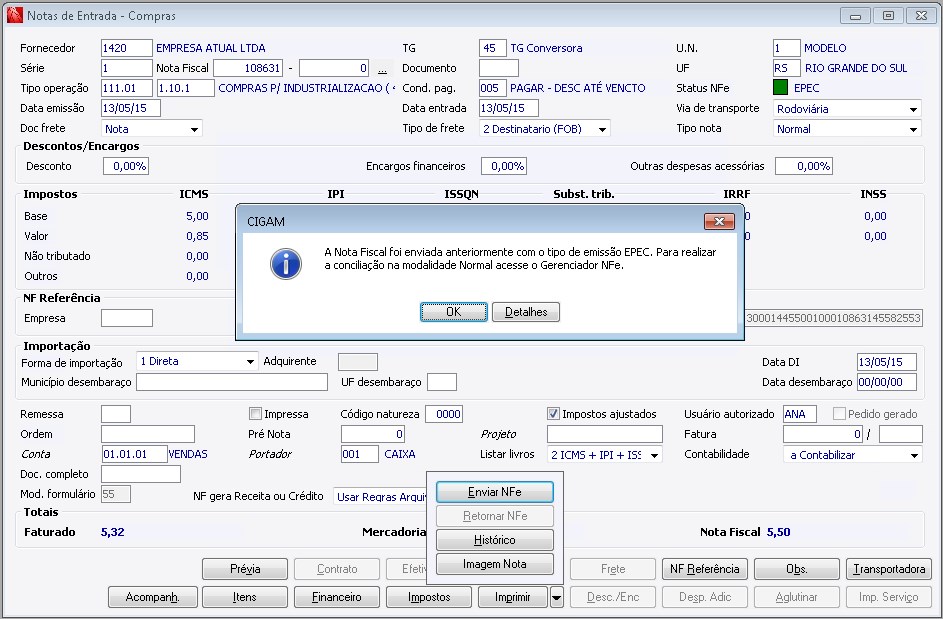The height and width of the screenshot is (619, 943).
Task: Click the Conta field 01.01.01
Action: pyautogui.click(x=134, y=454)
